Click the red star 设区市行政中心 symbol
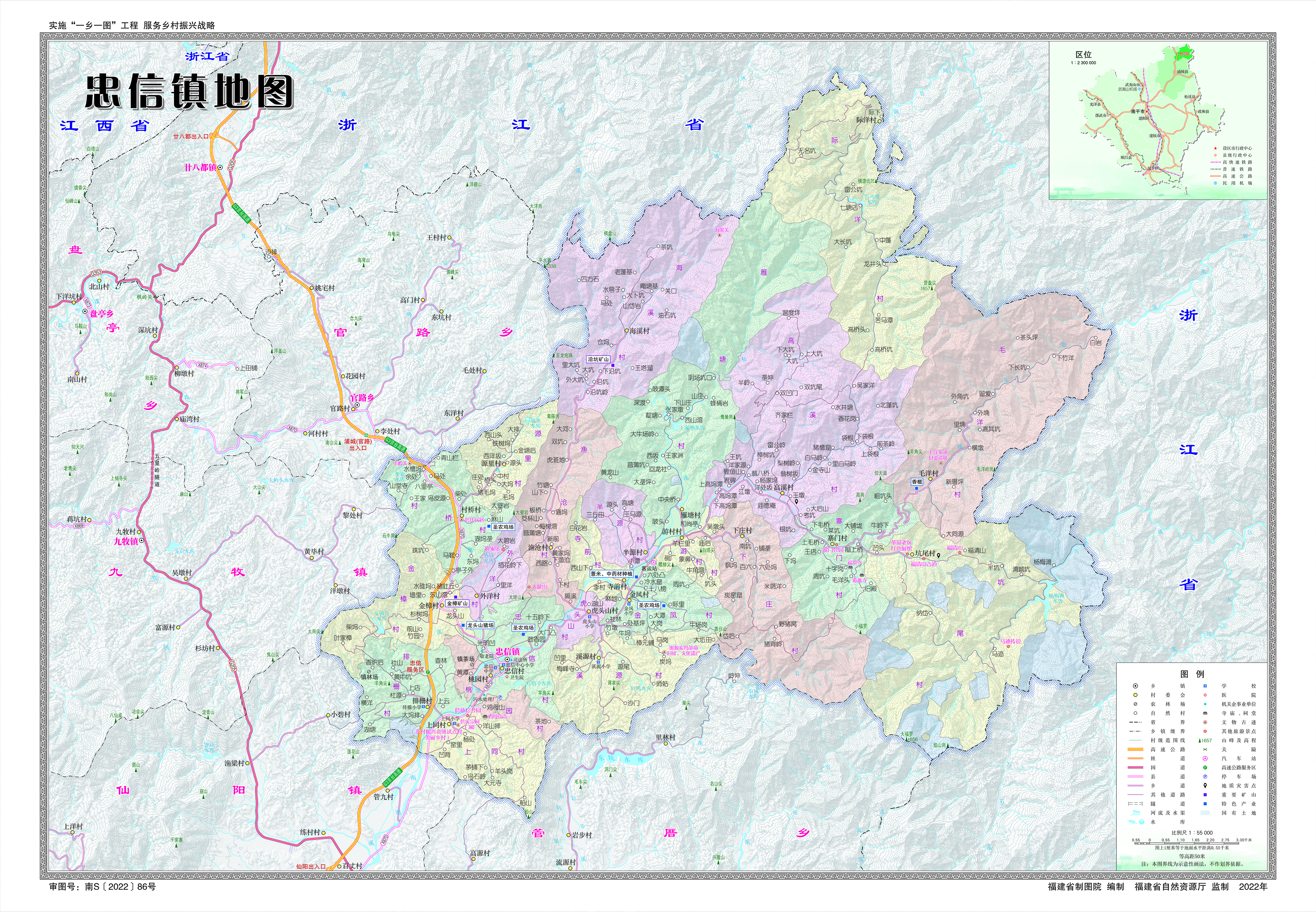The width and height of the screenshot is (1316, 912). tap(1215, 148)
